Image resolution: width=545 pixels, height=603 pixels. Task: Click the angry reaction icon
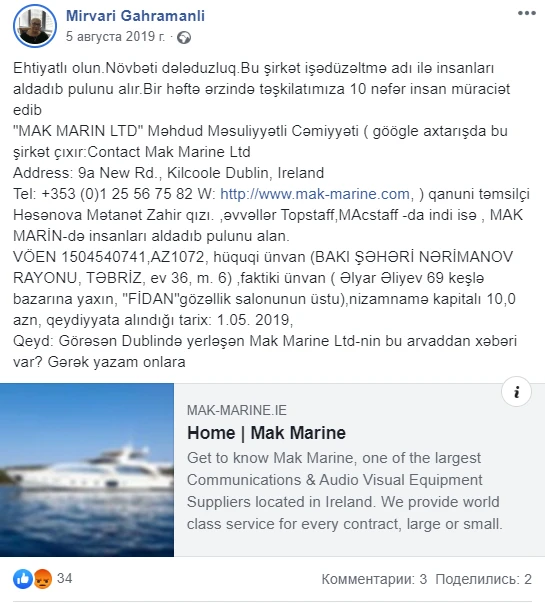tap(43, 578)
